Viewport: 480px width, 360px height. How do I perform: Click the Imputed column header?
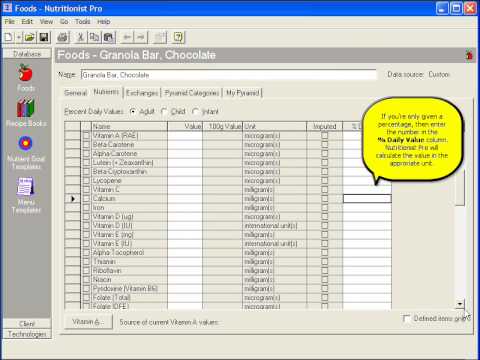click(x=325, y=127)
